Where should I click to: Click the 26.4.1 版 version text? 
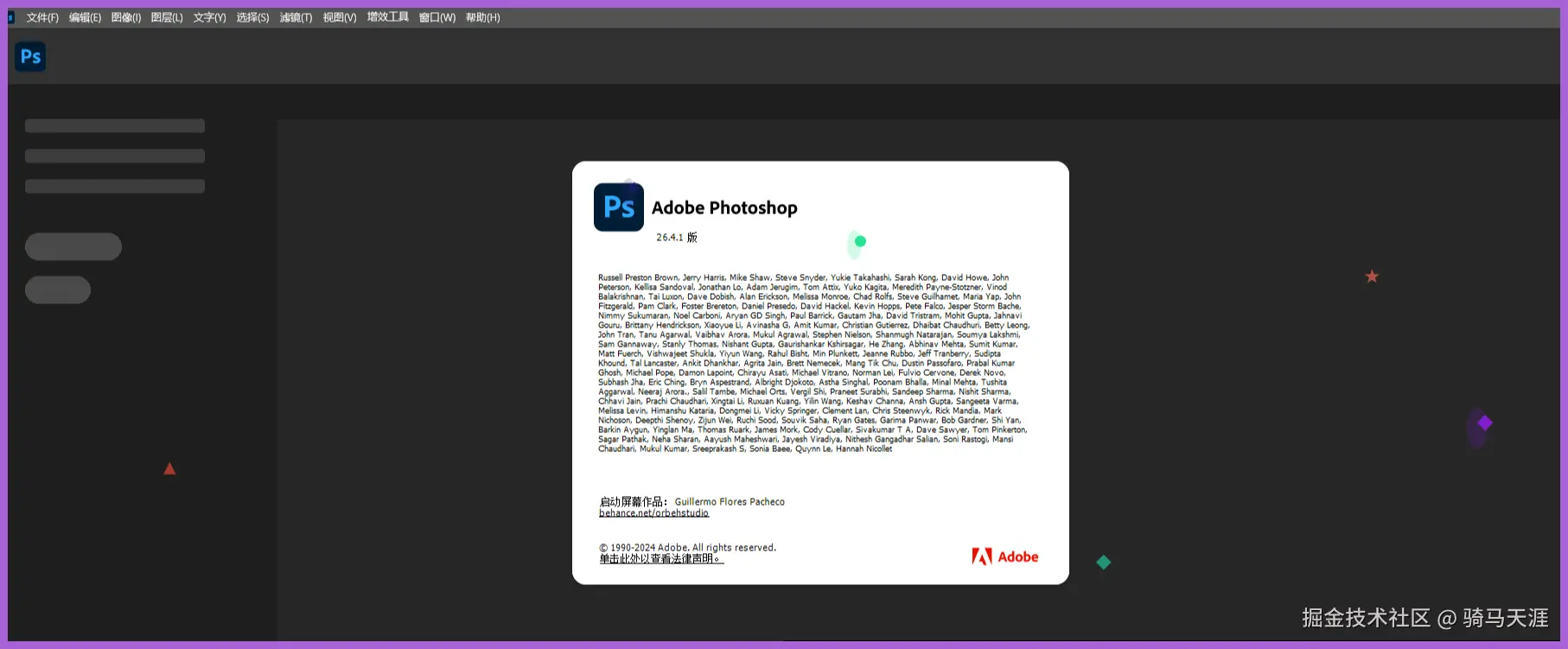click(677, 237)
